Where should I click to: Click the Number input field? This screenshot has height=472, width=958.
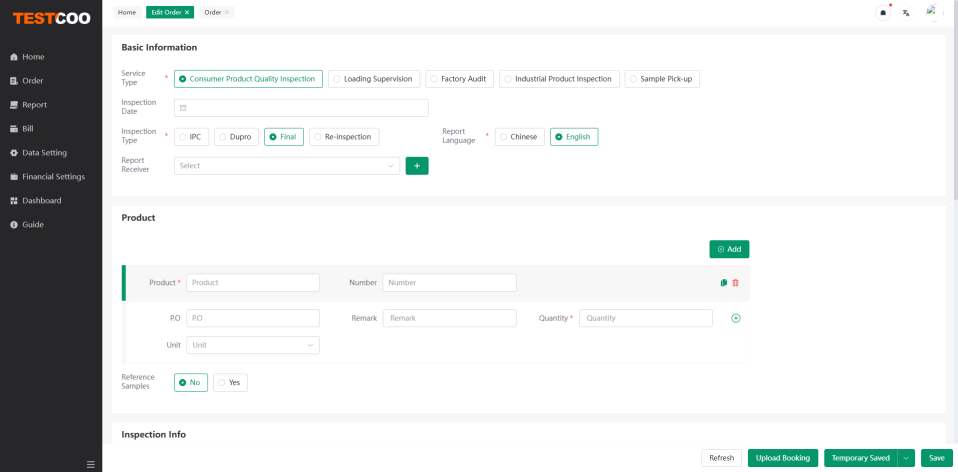point(450,283)
